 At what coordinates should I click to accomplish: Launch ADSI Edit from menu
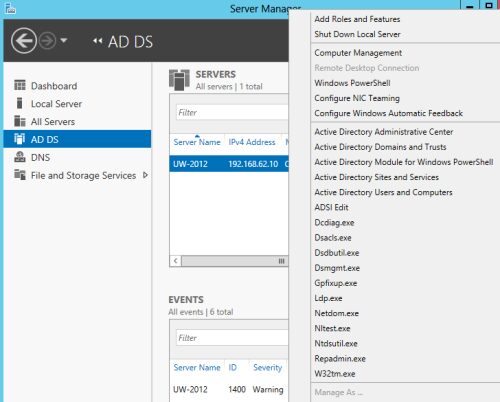point(331,207)
